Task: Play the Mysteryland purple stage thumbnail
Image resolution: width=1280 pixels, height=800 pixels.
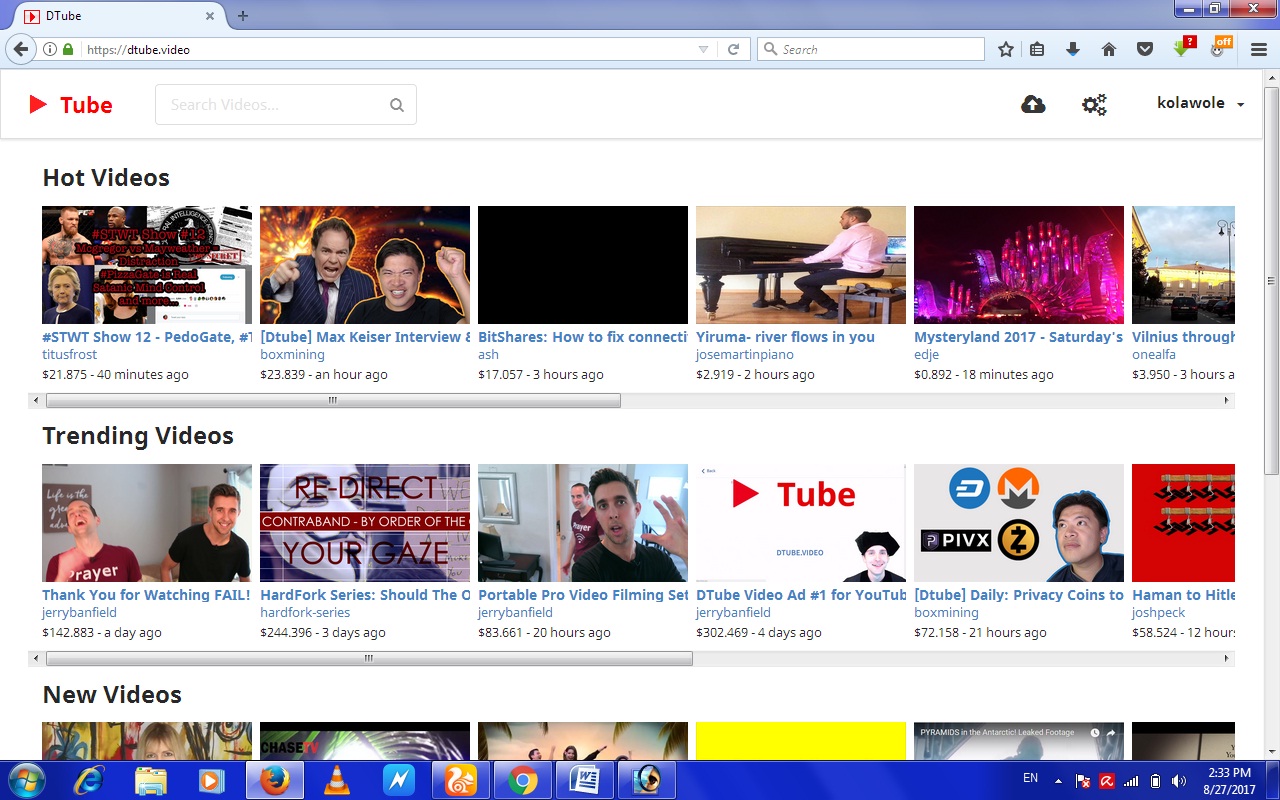Action: pyautogui.click(x=1019, y=265)
